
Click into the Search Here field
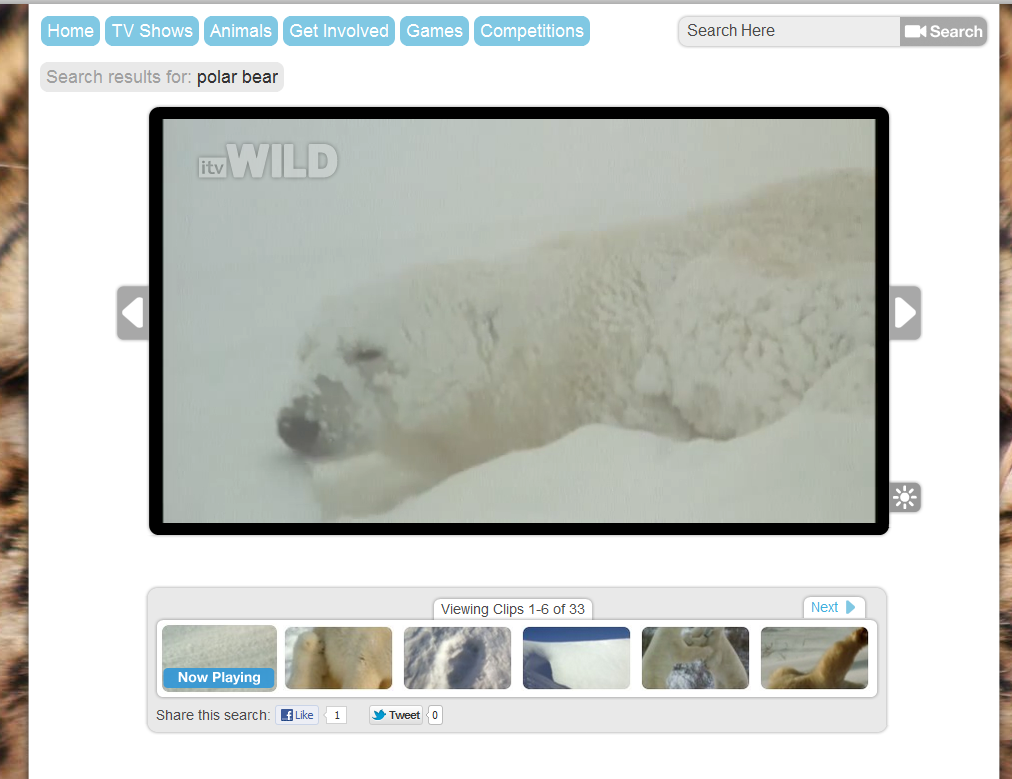(x=789, y=31)
